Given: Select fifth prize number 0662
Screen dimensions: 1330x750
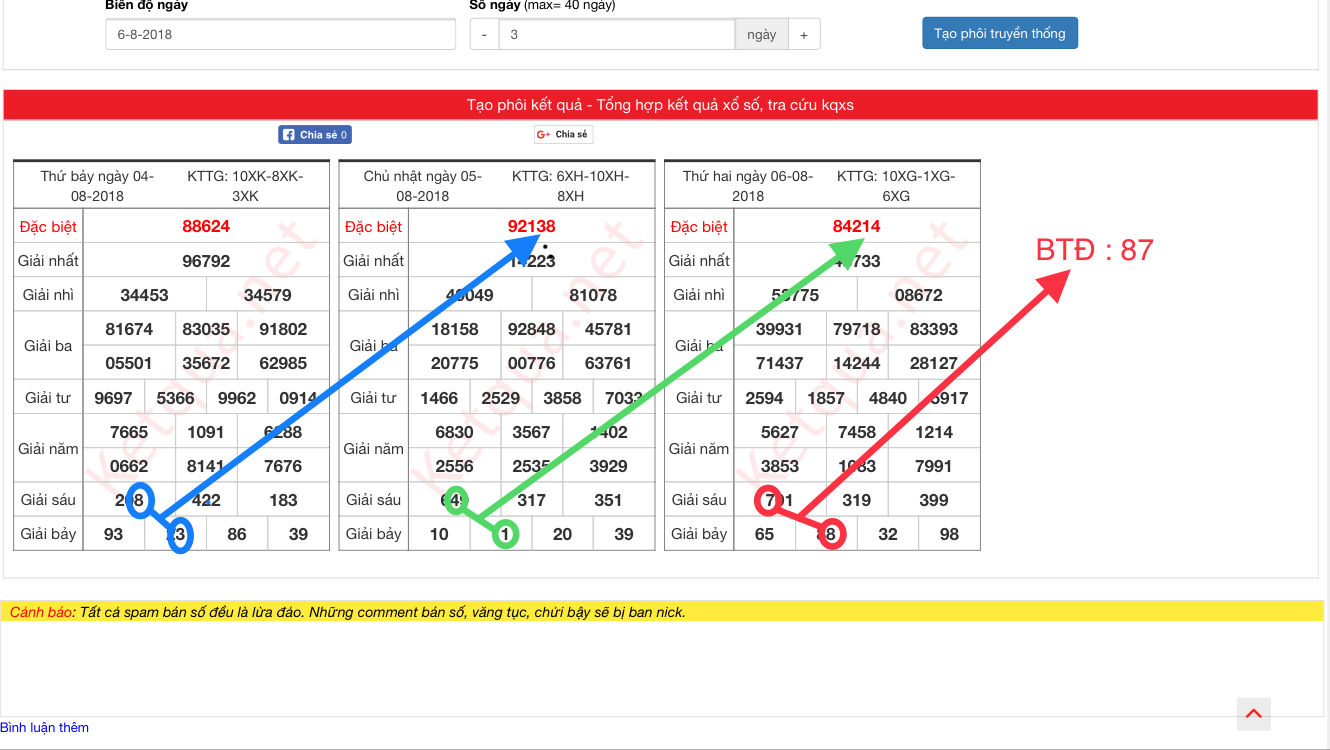Looking at the screenshot, I should click(129, 466).
